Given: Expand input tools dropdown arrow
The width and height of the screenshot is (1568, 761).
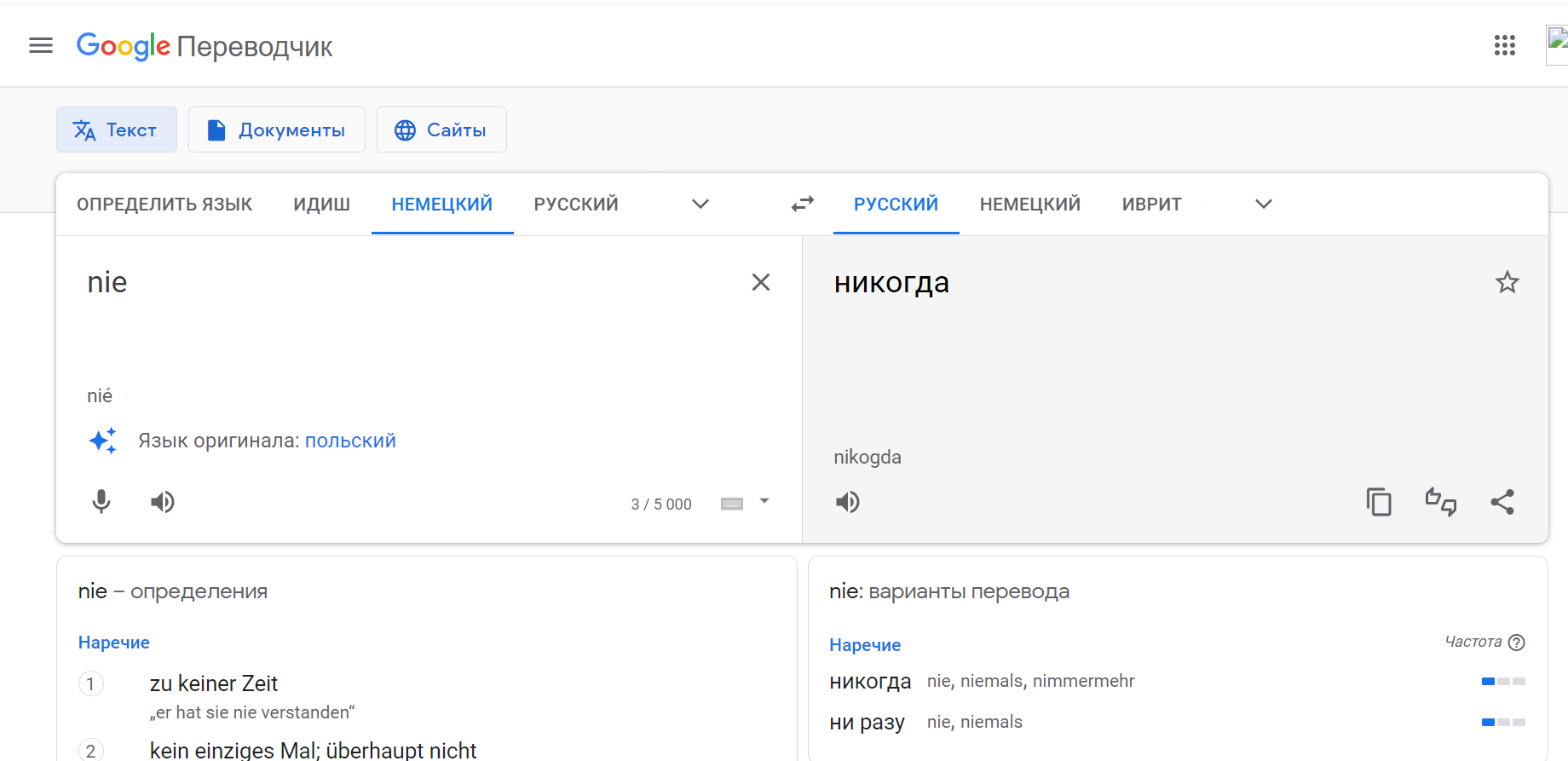Looking at the screenshot, I should tap(764, 501).
